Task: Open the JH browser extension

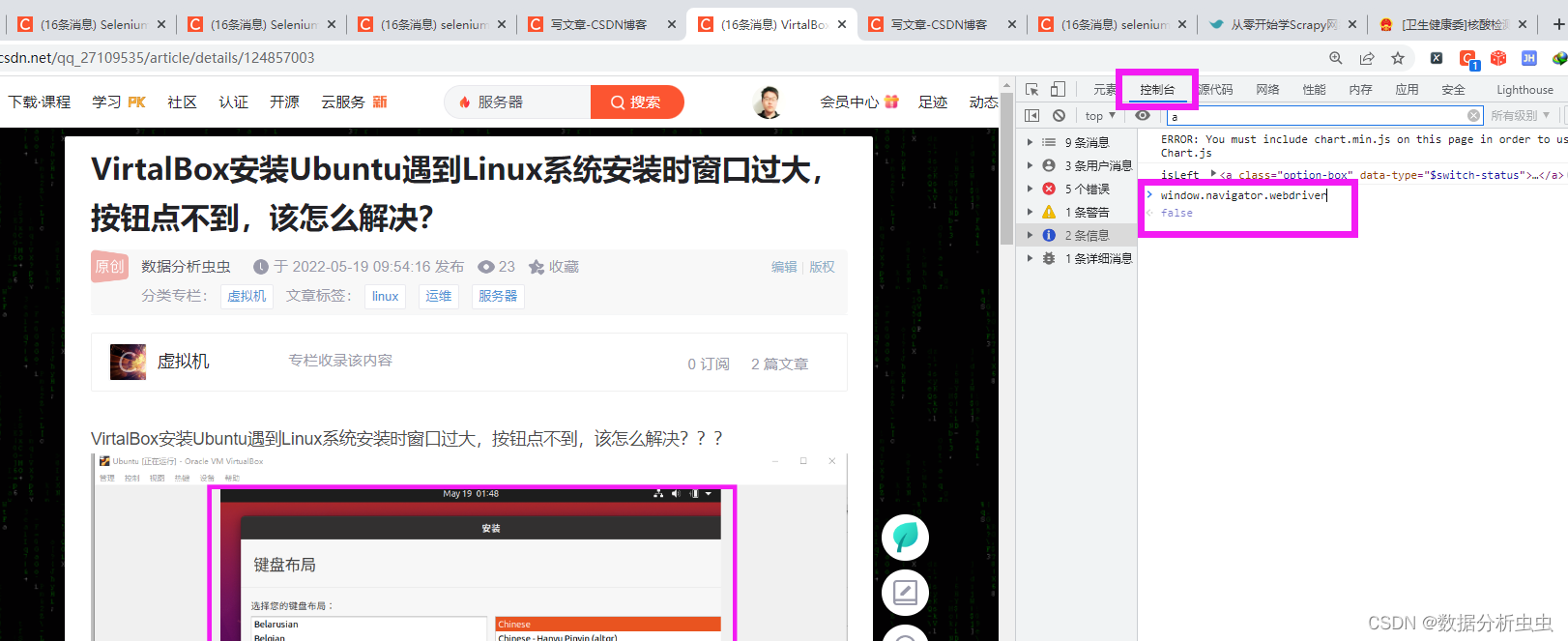Action: (x=1529, y=58)
